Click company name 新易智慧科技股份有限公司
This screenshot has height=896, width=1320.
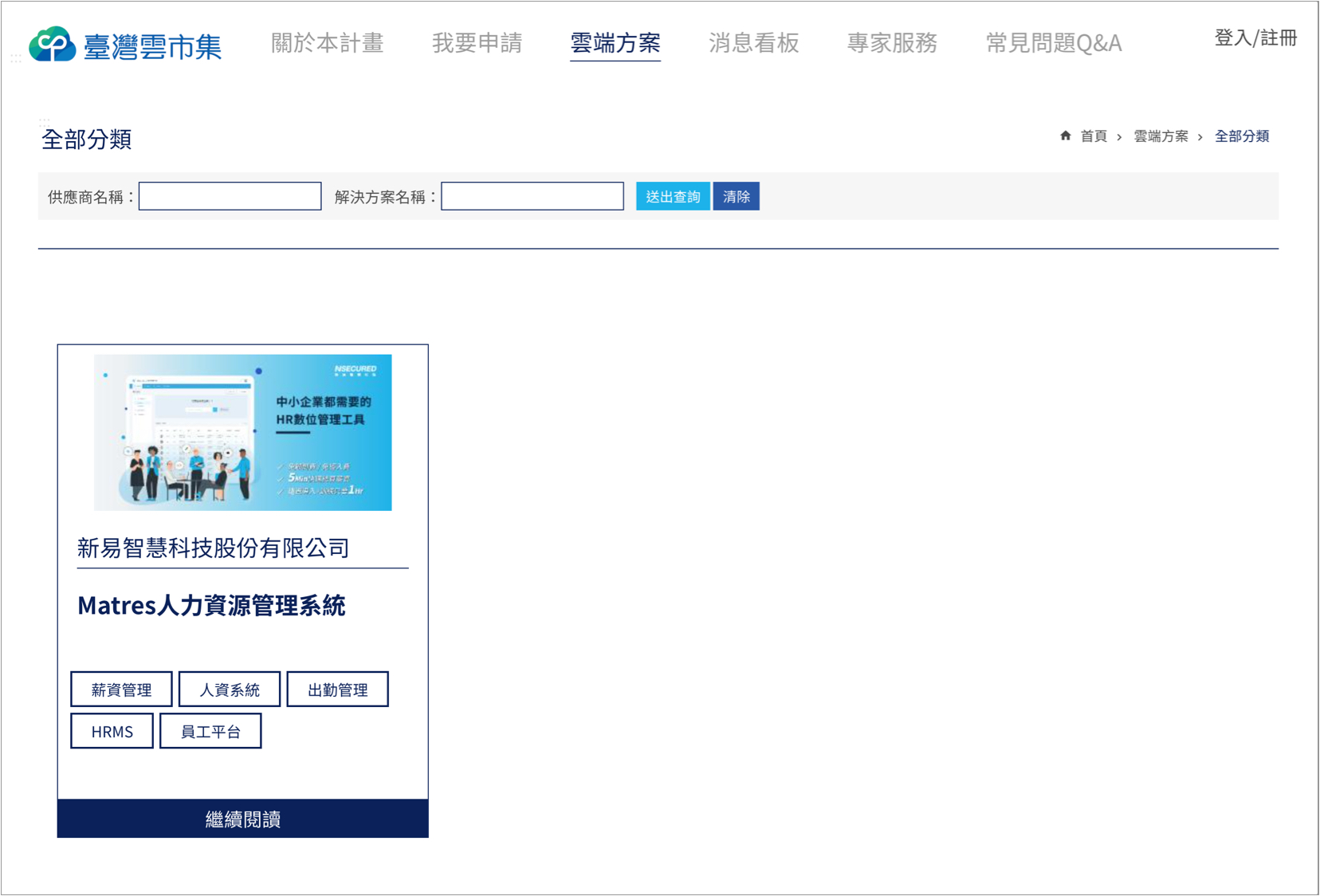(x=214, y=548)
